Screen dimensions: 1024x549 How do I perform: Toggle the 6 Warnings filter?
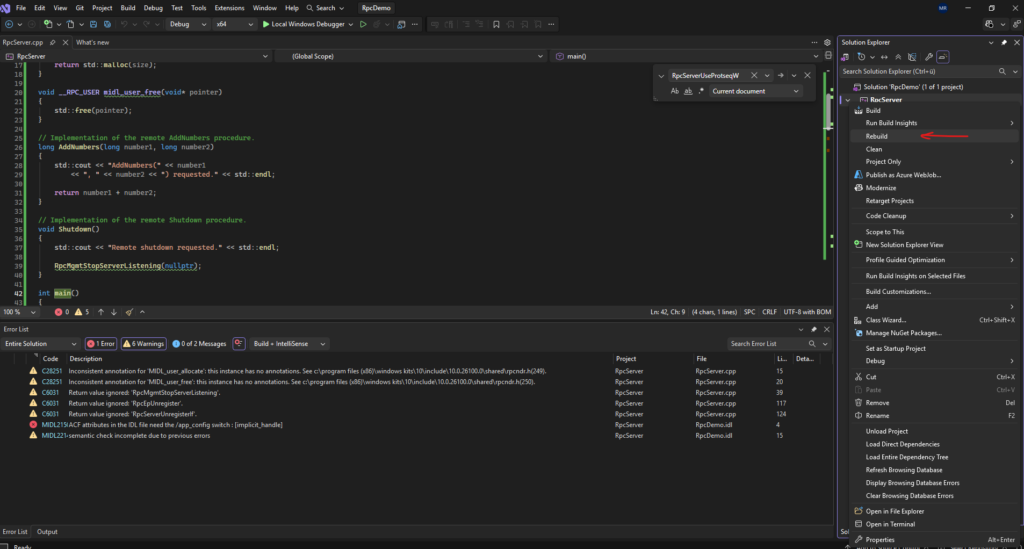pos(143,343)
